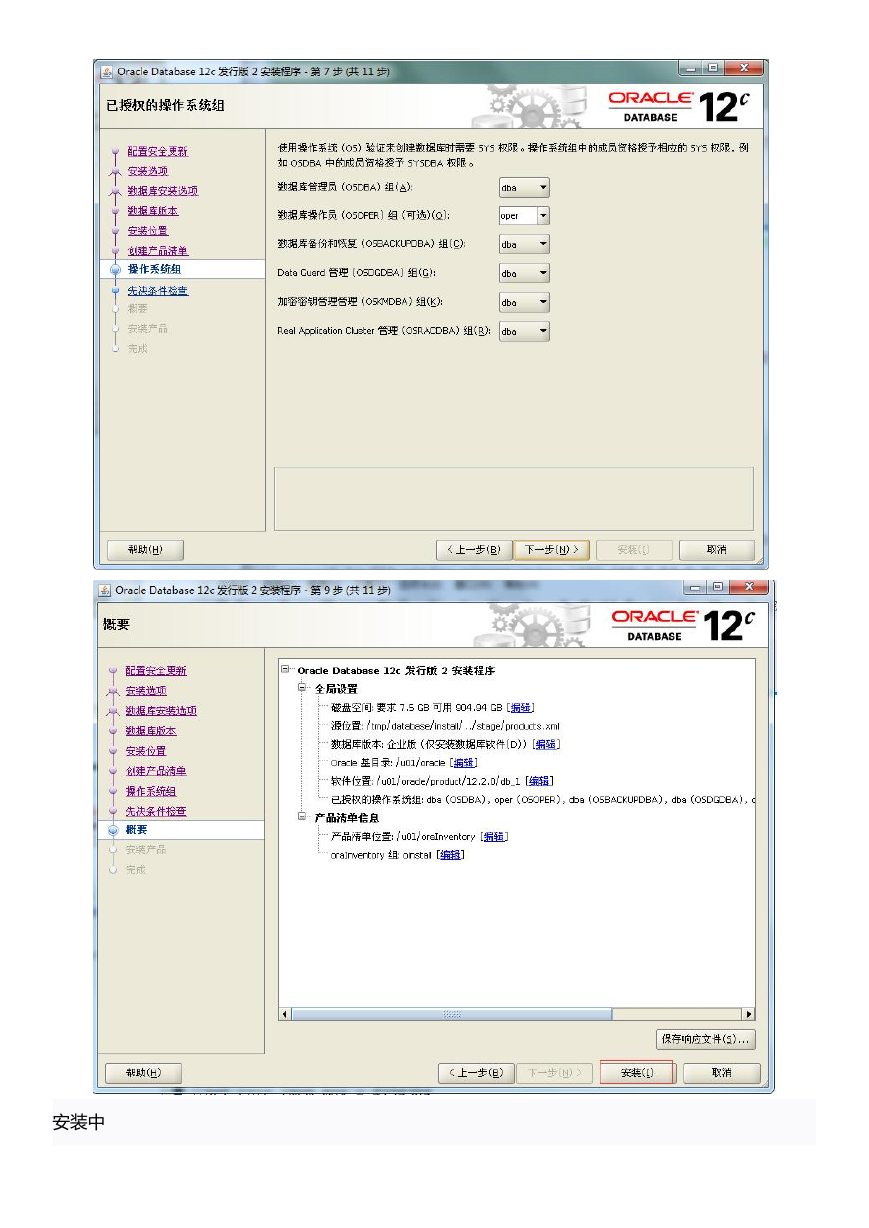Click 上一步(B) in the step 7 window
869x1228 pixels.
[474, 550]
